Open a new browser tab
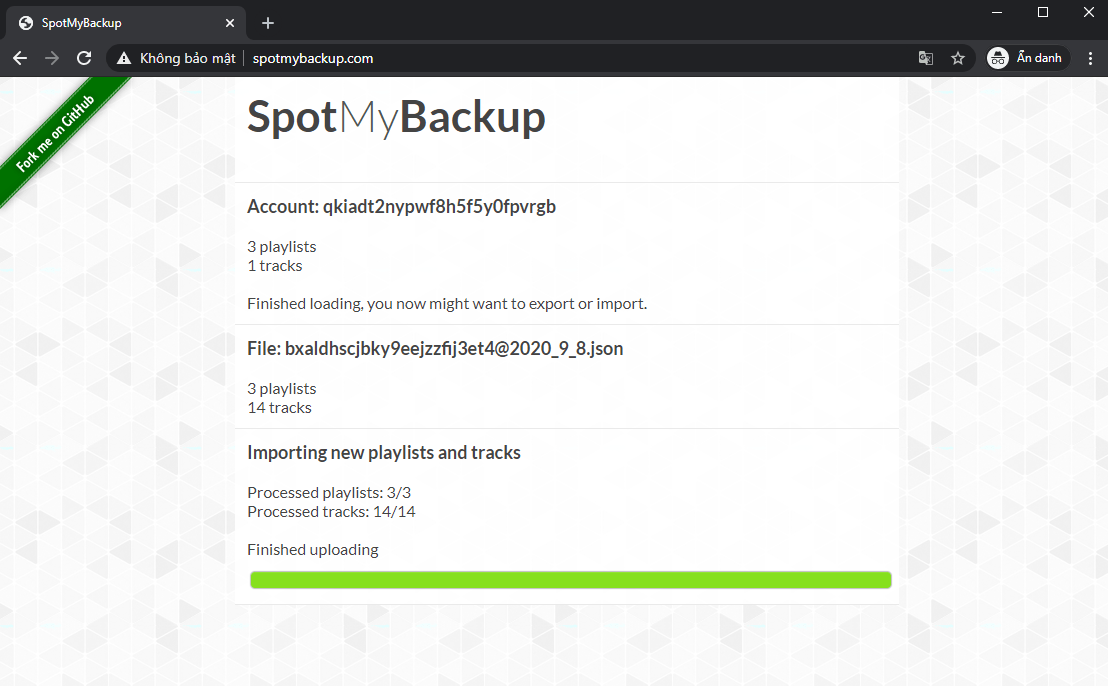 (x=268, y=23)
